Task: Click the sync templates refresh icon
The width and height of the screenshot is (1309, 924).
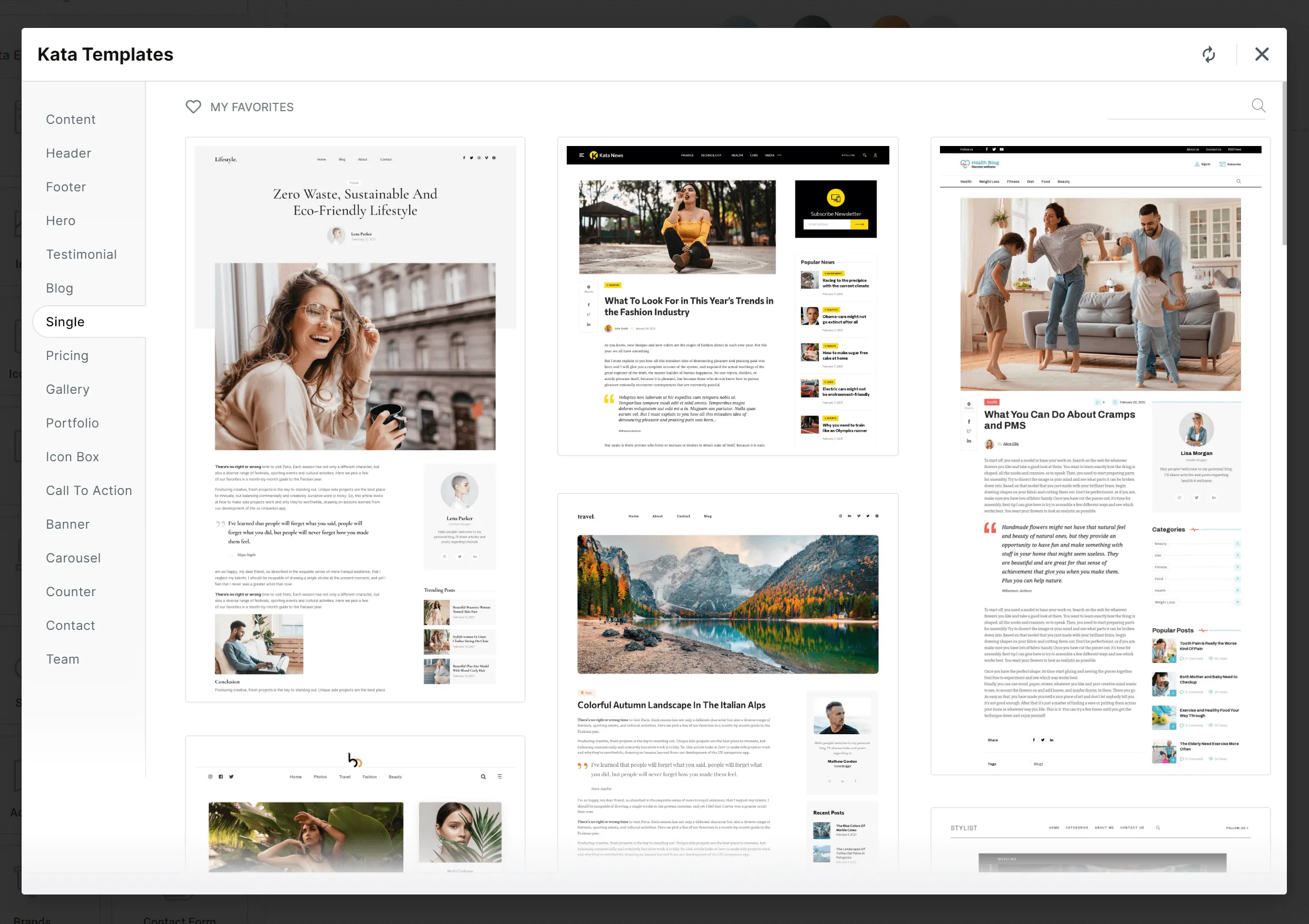Action: point(1208,54)
